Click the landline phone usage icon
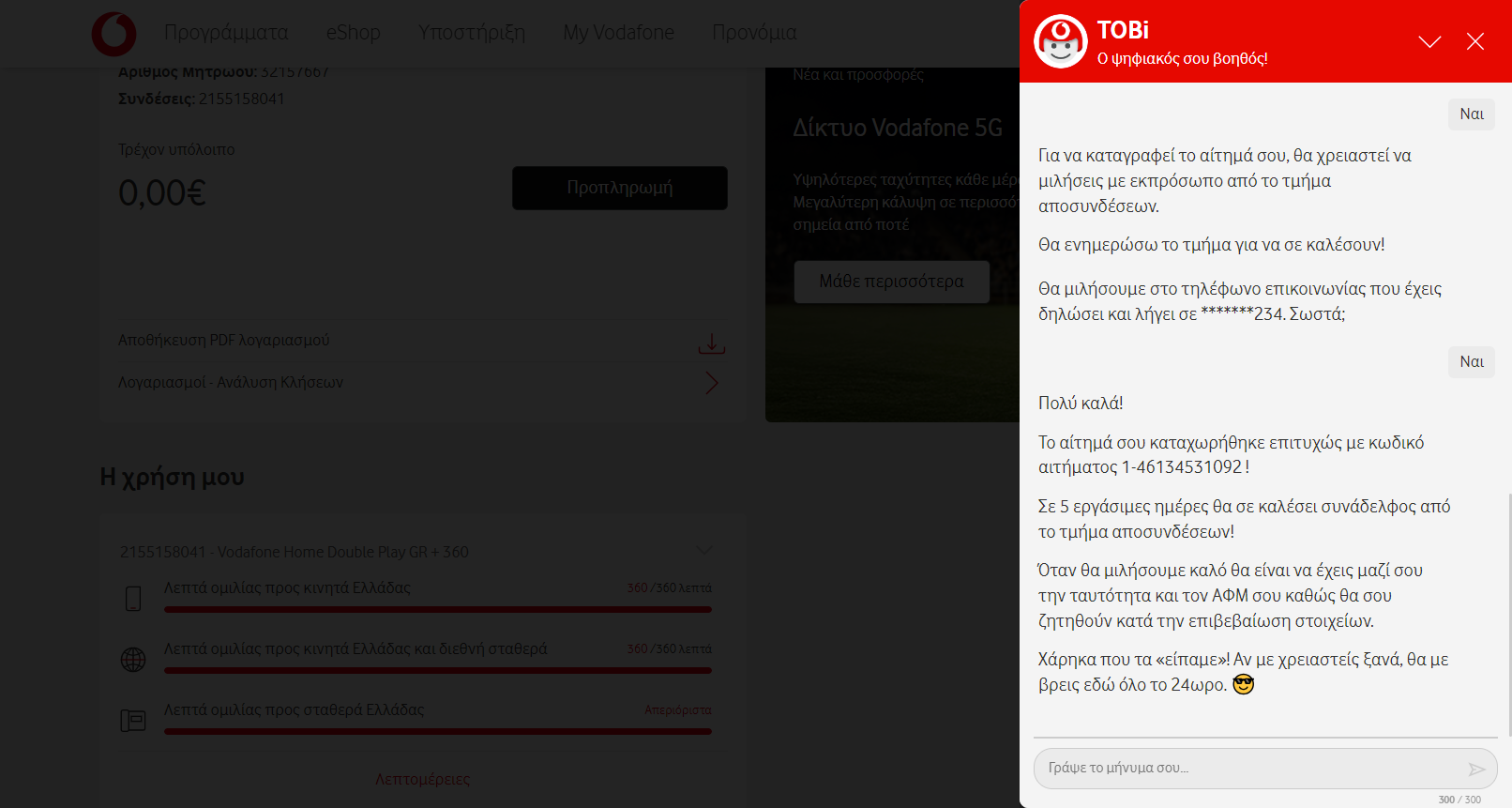Viewport: 1512px width, 808px height. click(133, 721)
